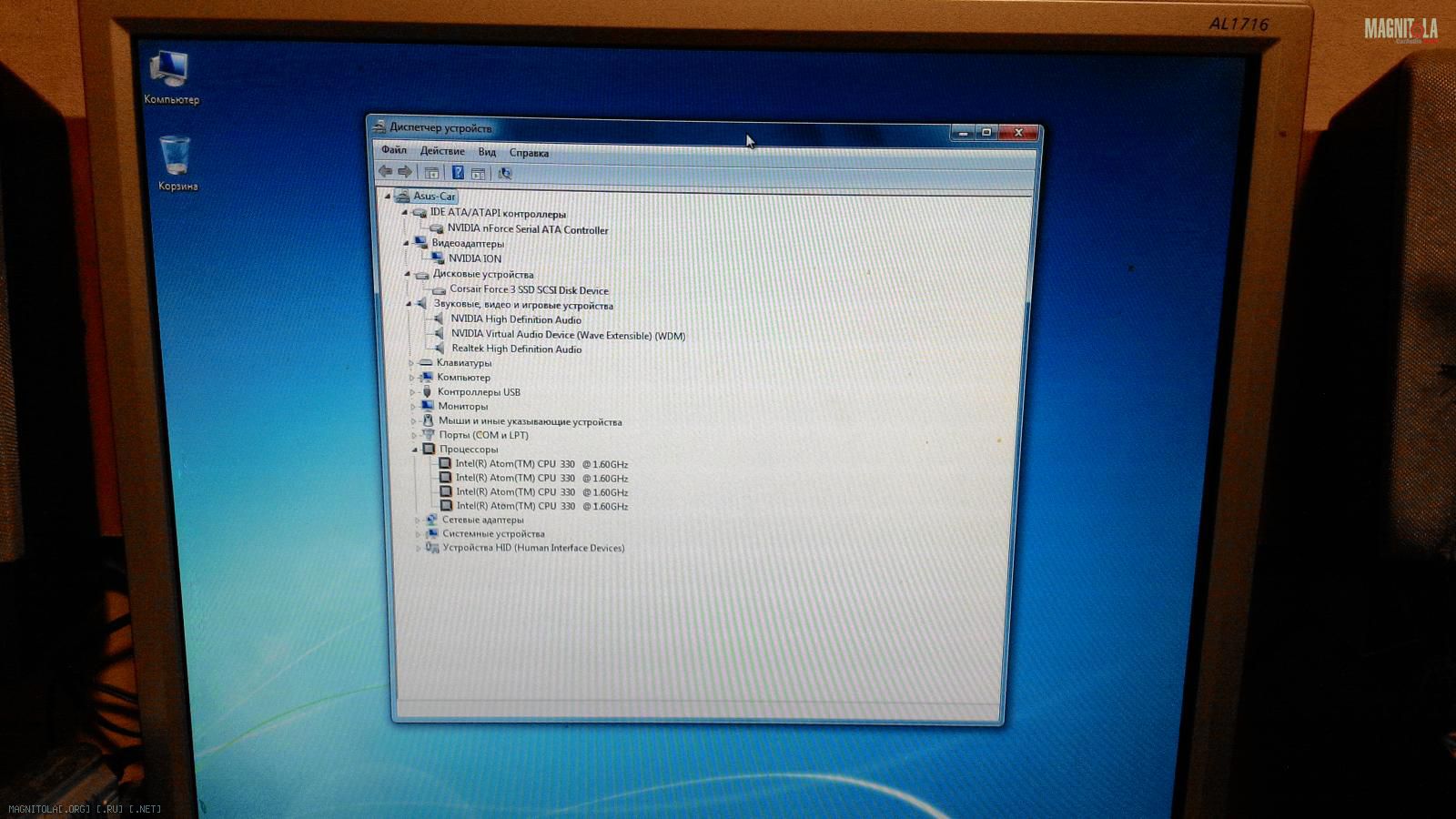Select Realtek High Definition Audio device
The image size is (1456, 819).
click(x=516, y=349)
